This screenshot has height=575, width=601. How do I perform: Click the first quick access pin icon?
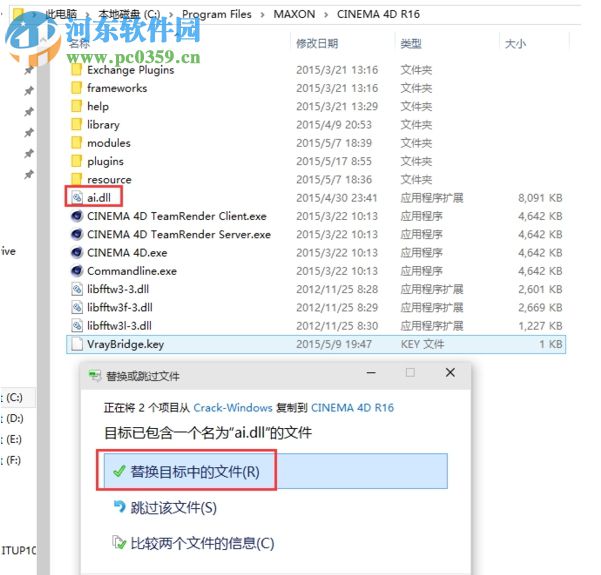(29, 70)
